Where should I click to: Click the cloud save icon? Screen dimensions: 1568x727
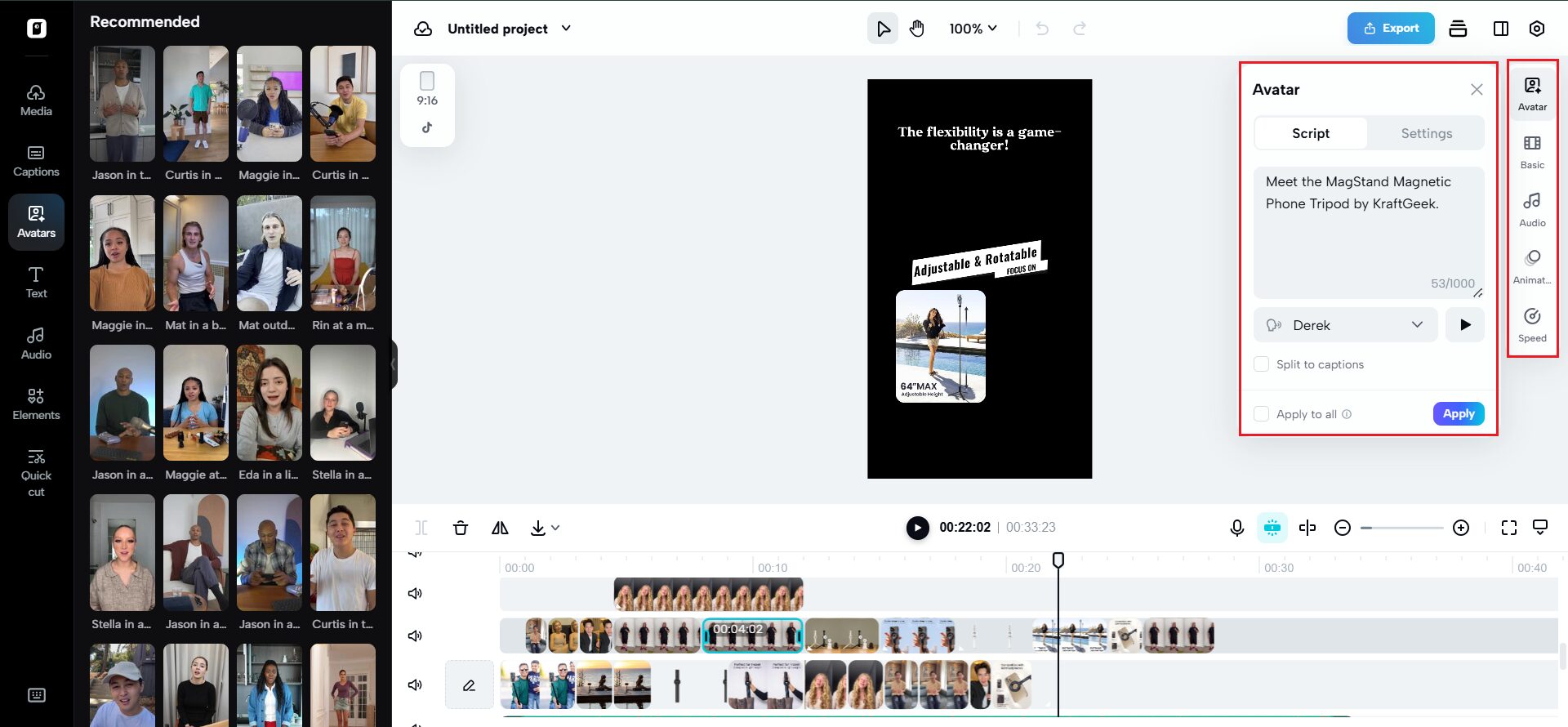pyautogui.click(x=423, y=29)
